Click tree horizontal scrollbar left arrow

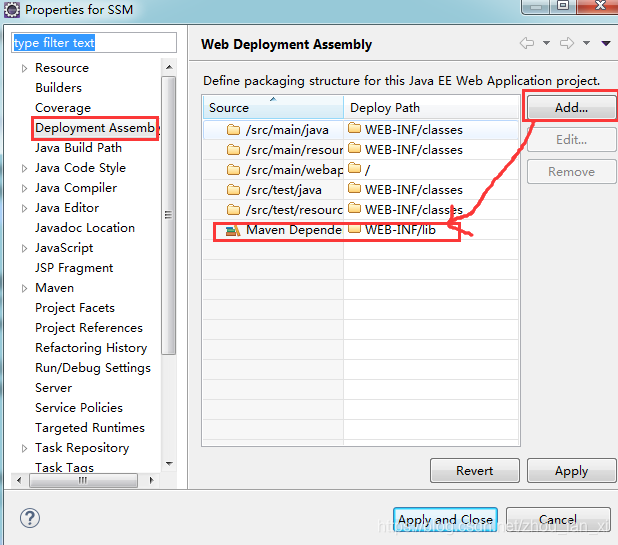tap(19, 480)
